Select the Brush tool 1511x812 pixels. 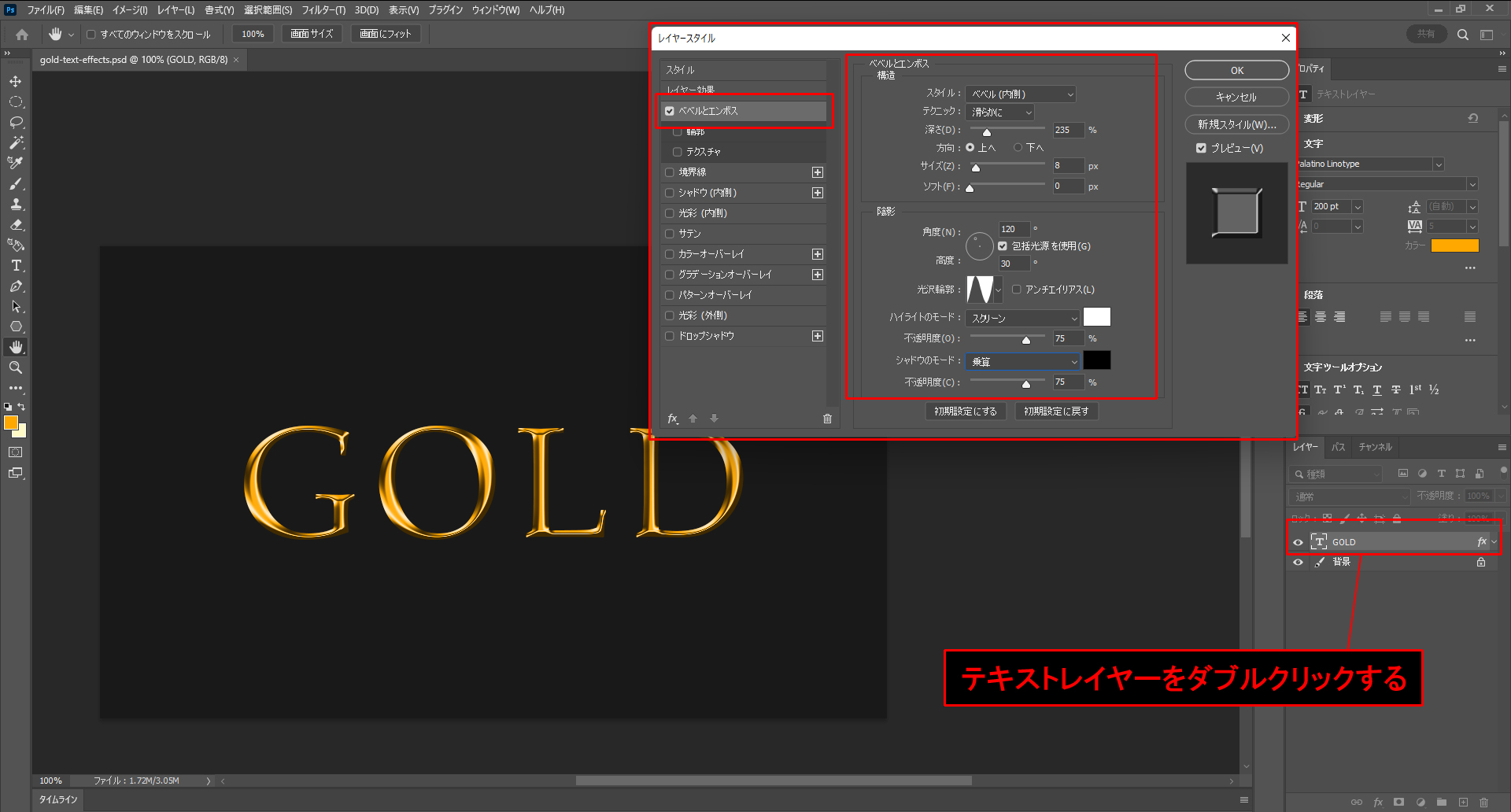pos(16,184)
